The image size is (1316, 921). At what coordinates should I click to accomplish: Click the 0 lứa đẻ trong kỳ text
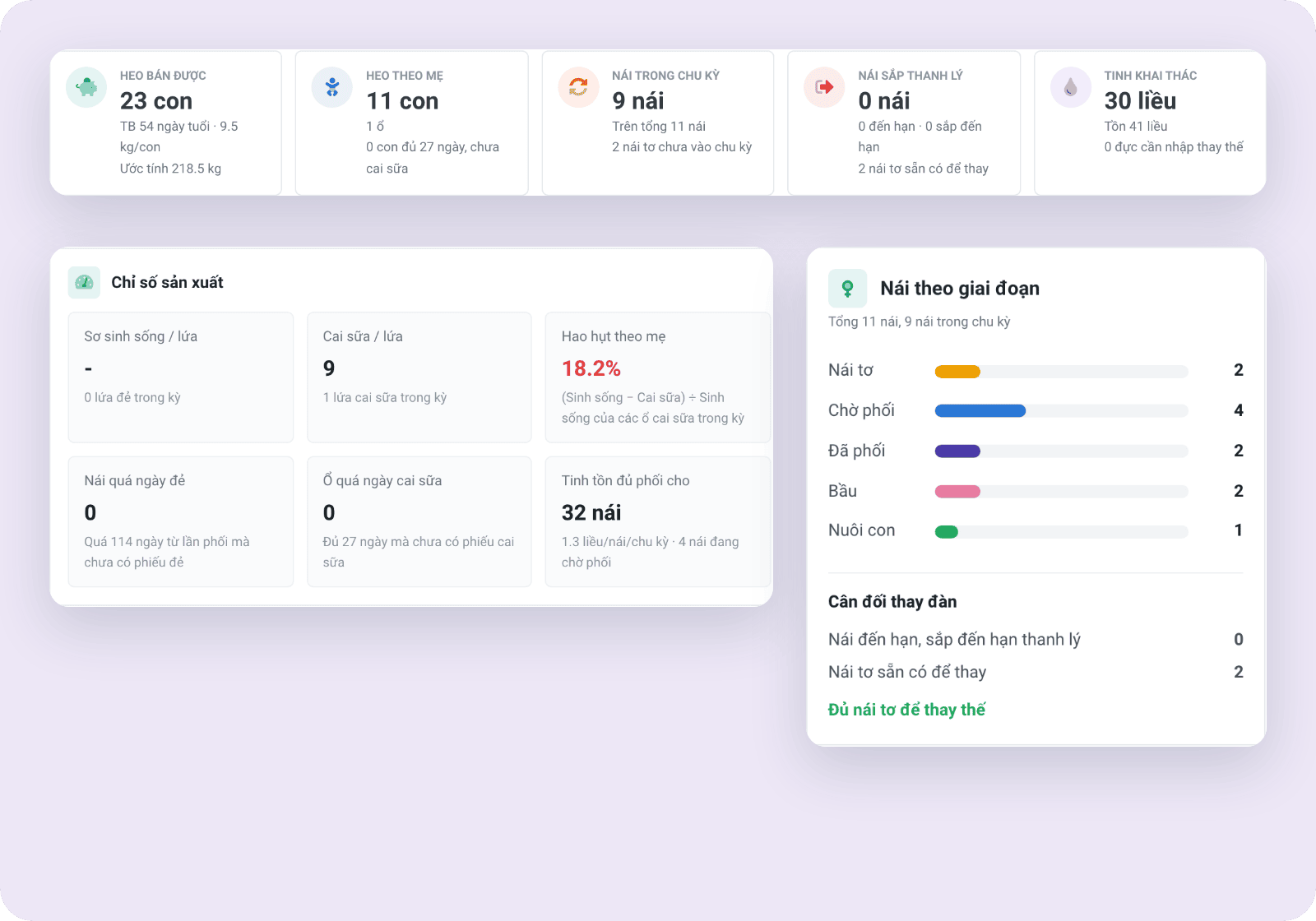(132, 398)
